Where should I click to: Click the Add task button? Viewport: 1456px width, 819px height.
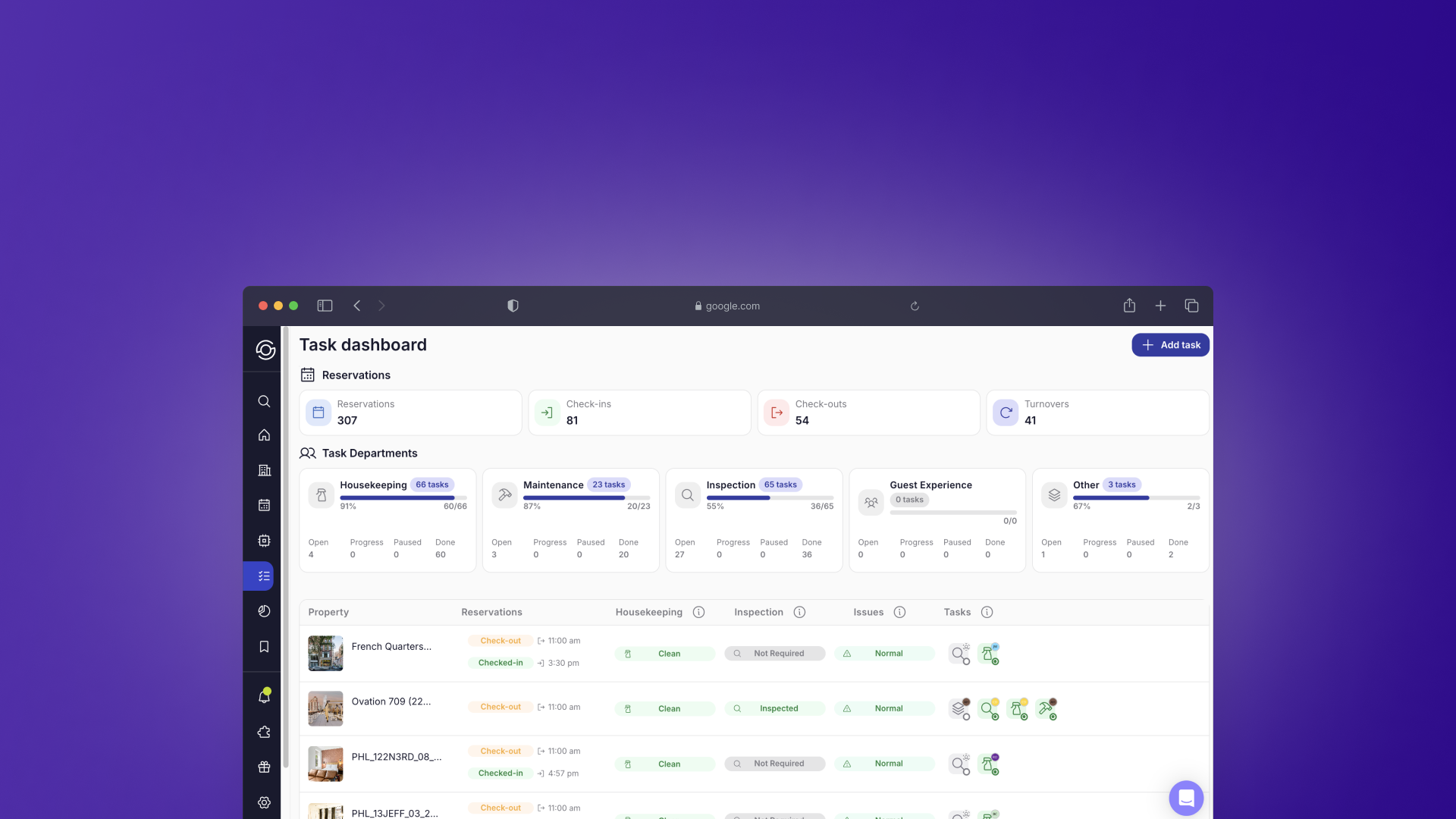[1170, 345]
